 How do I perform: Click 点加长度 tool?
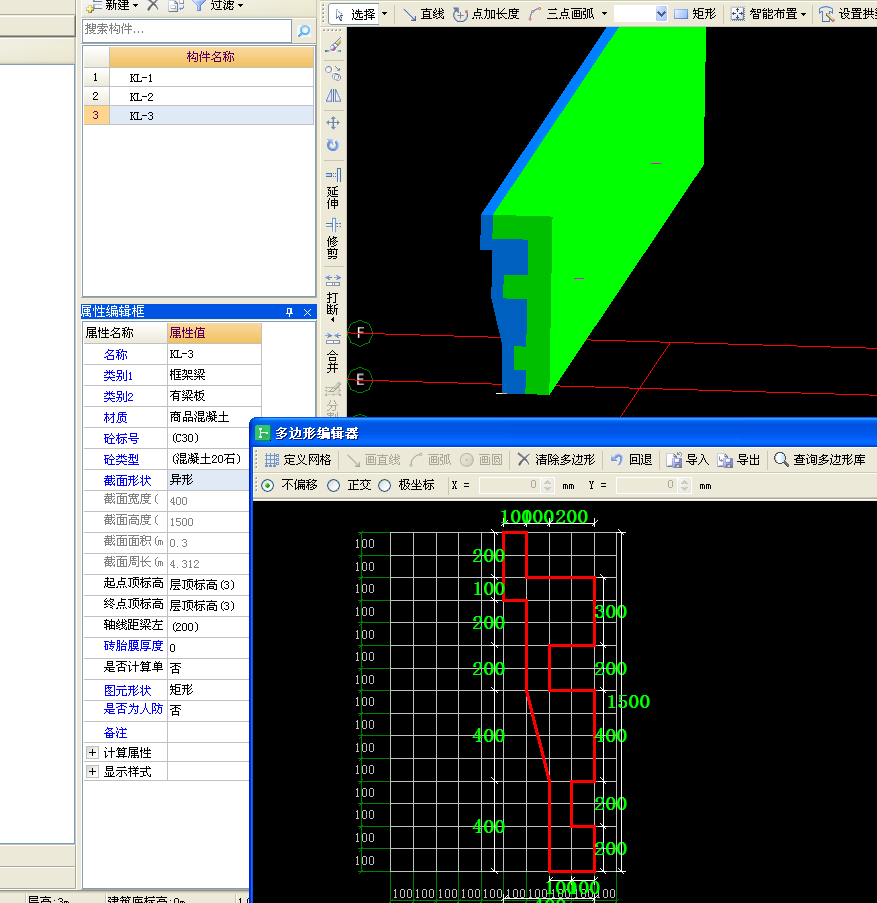coord(486,14)
